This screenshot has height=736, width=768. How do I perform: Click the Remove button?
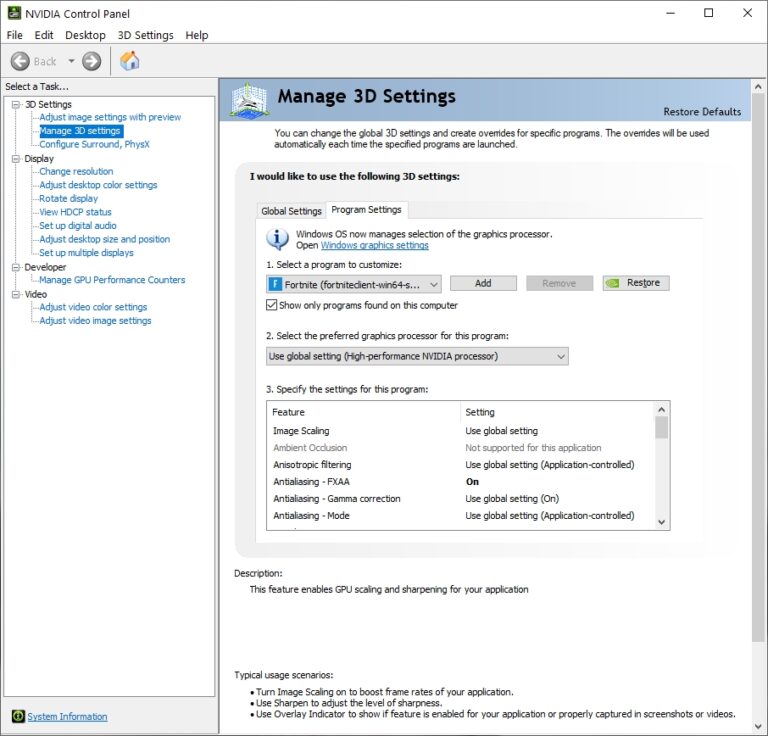[559, 283]
